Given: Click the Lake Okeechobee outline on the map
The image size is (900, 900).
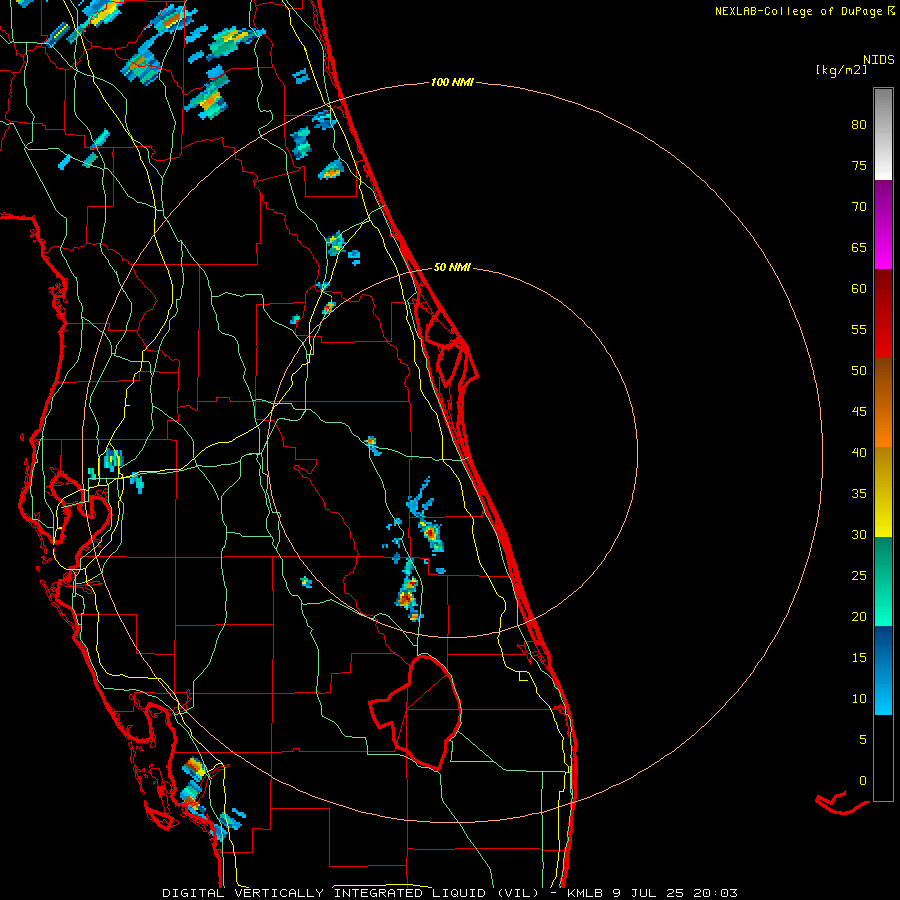Looking at the screenshot, I should point(417,712).
